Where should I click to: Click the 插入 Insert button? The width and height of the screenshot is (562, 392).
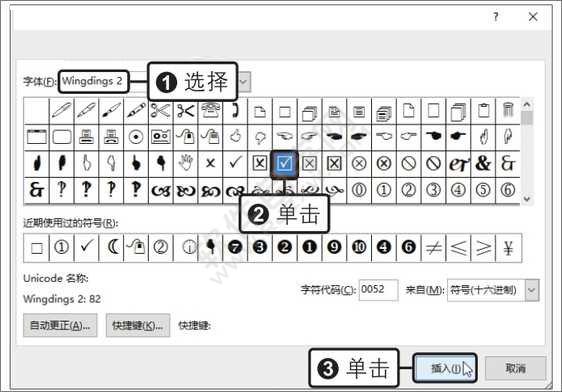[x=445, y=368]
